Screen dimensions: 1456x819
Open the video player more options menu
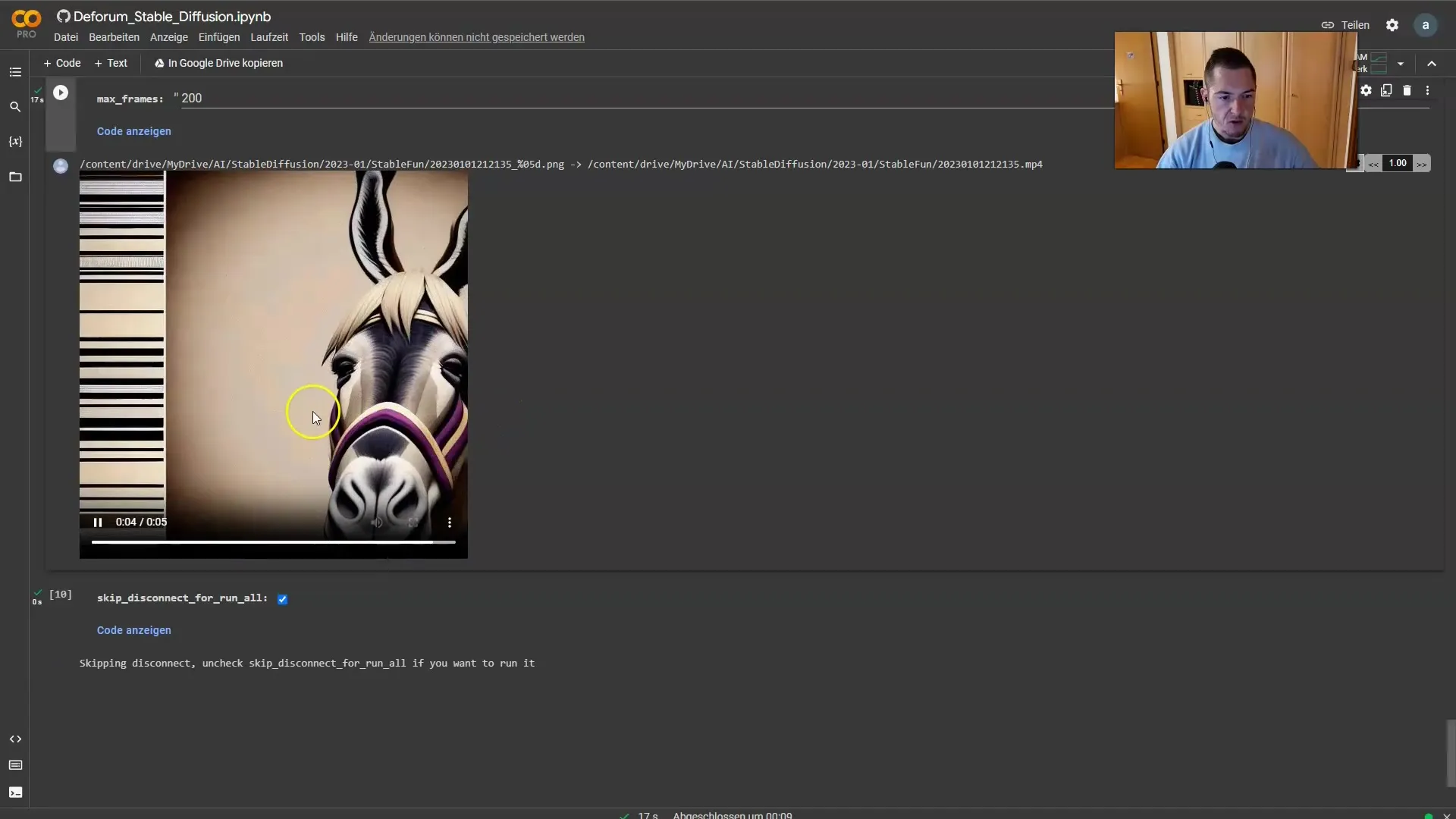click(450, 522)
